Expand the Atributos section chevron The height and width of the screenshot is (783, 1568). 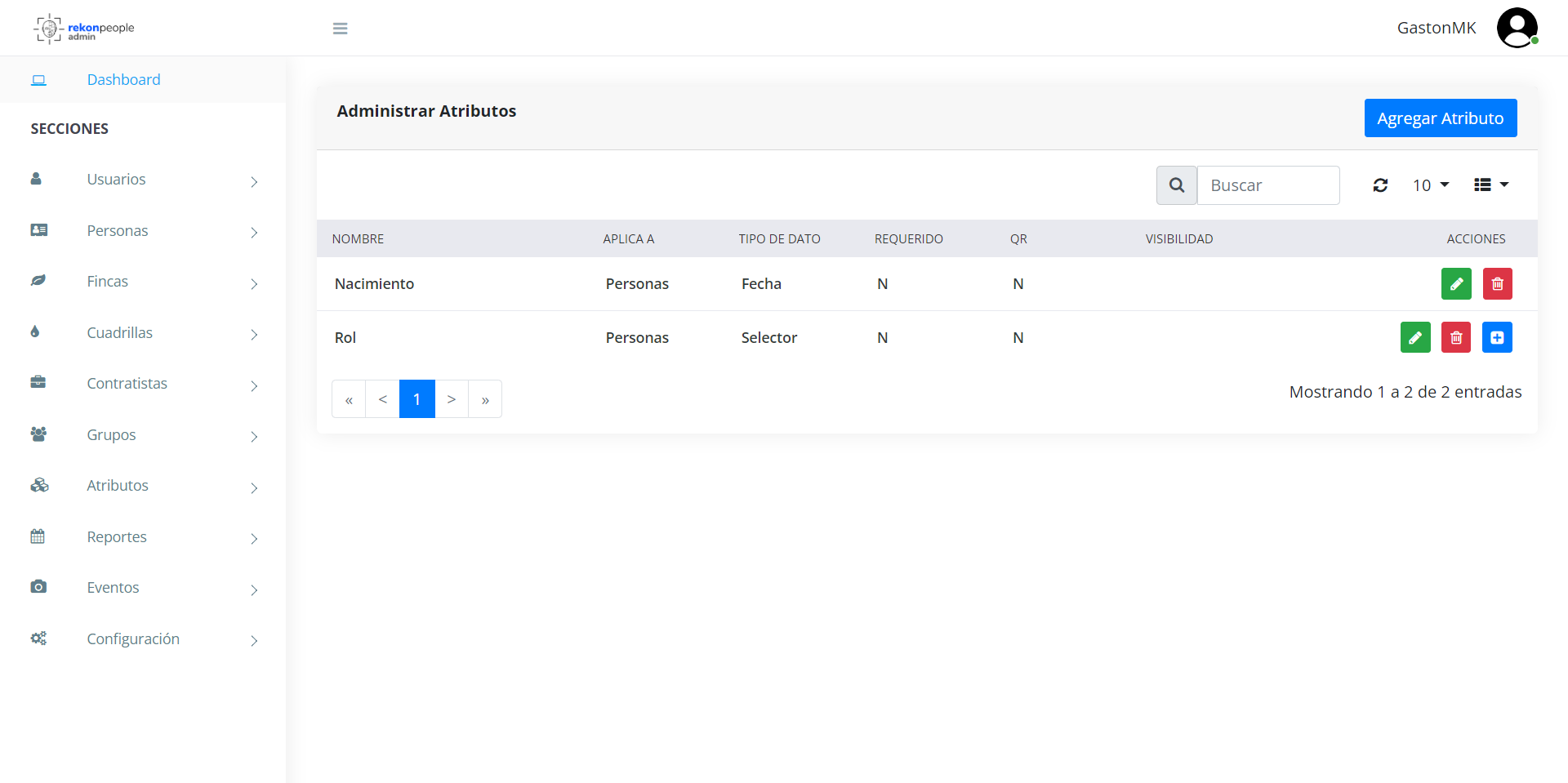pyautogui.click(x=254, y=487)
